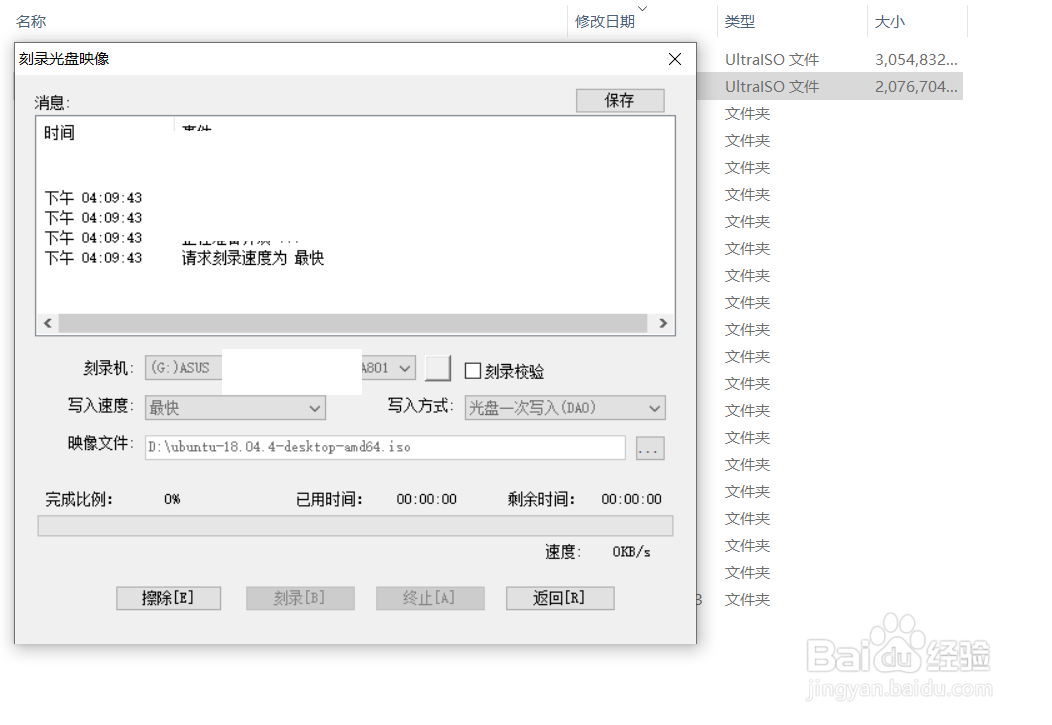Click the small square button next to burner dropdown
1052x725 pixels.
[x=438, y=368]
